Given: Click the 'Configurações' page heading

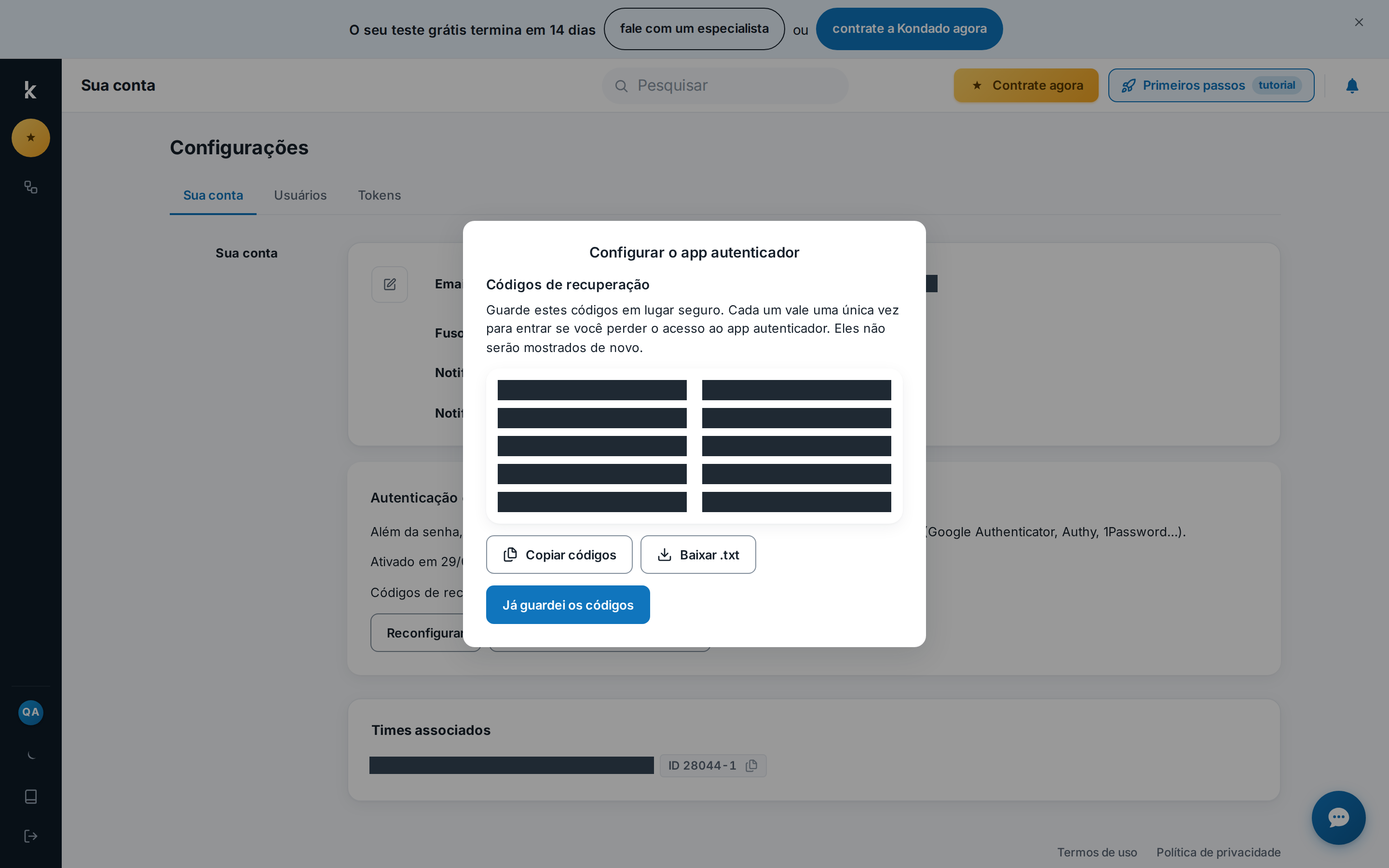Looking at the screenshot, I should (239, 148).
